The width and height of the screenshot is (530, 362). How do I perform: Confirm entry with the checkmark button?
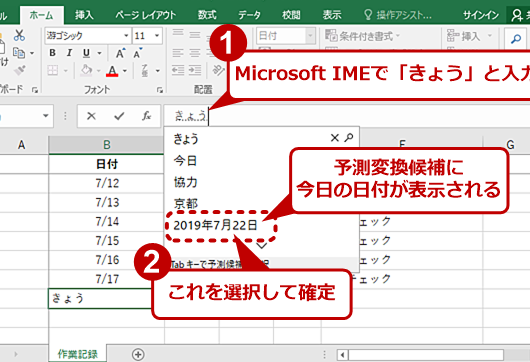(119, 116)
